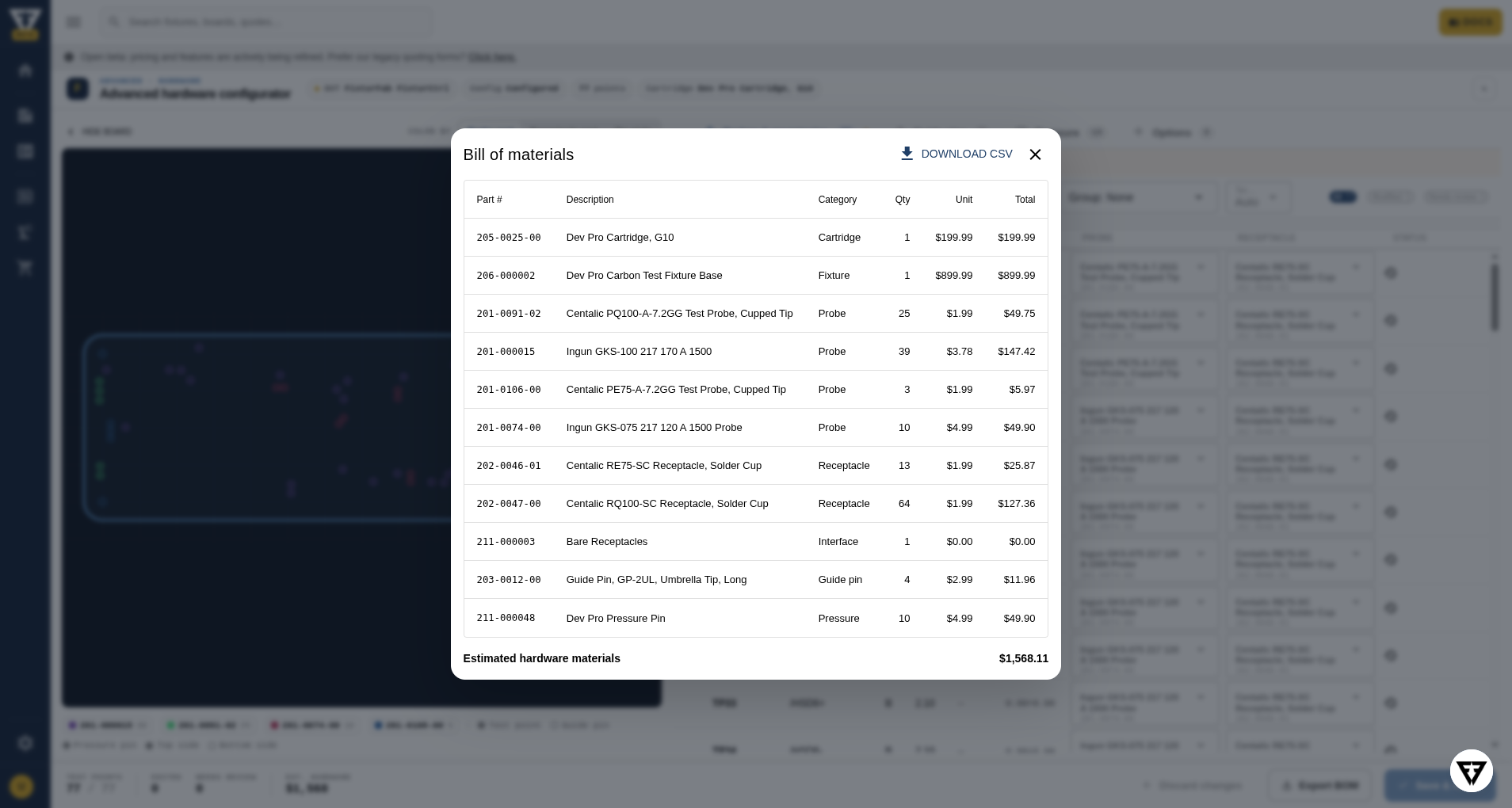Click the Guide pin category cell
Image resolution: width=1512 pixels, height=808 pixels.
[x=840, y=580]
